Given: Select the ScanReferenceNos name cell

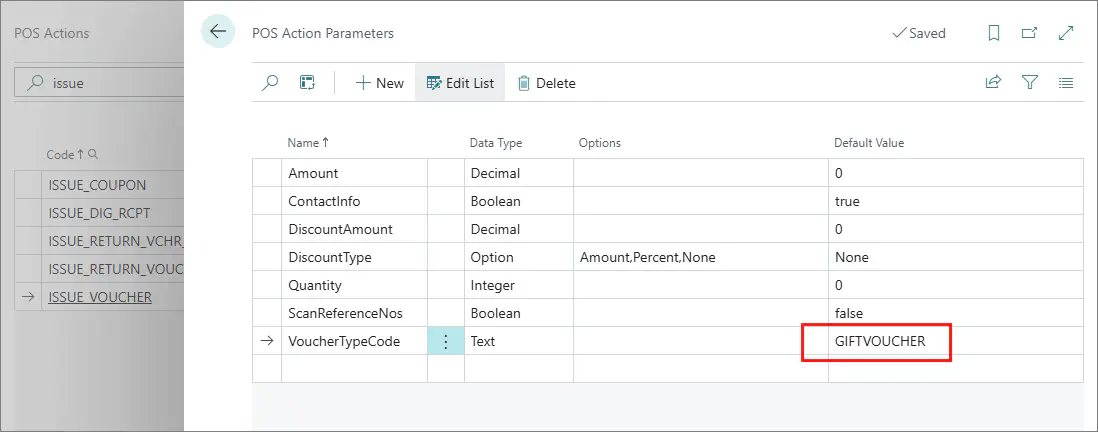Looking at the screenshot, I should click(354, 313).
